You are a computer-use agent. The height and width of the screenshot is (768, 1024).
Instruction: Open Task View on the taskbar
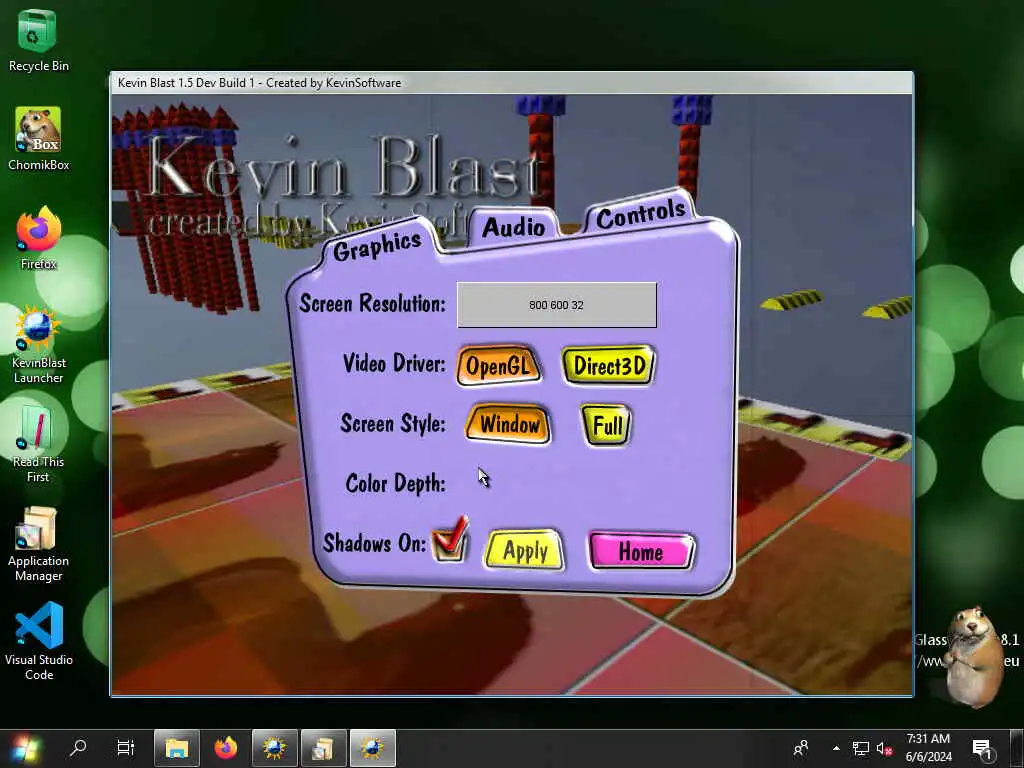[x=125, y=748]
